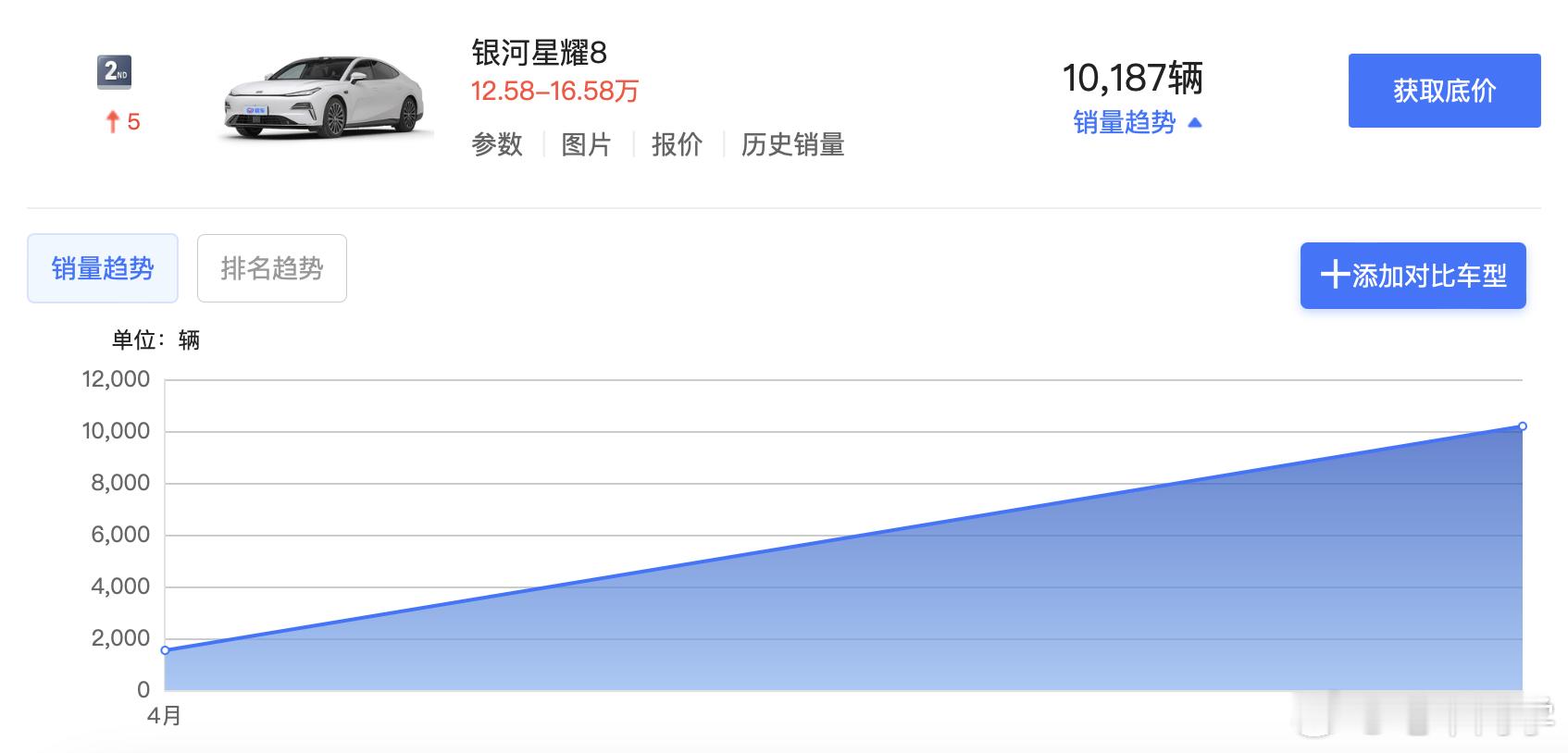Click the 2,000 y-axis label
Image resolution: width=1568 pixels, height=753 pixels.
[120, 638]
